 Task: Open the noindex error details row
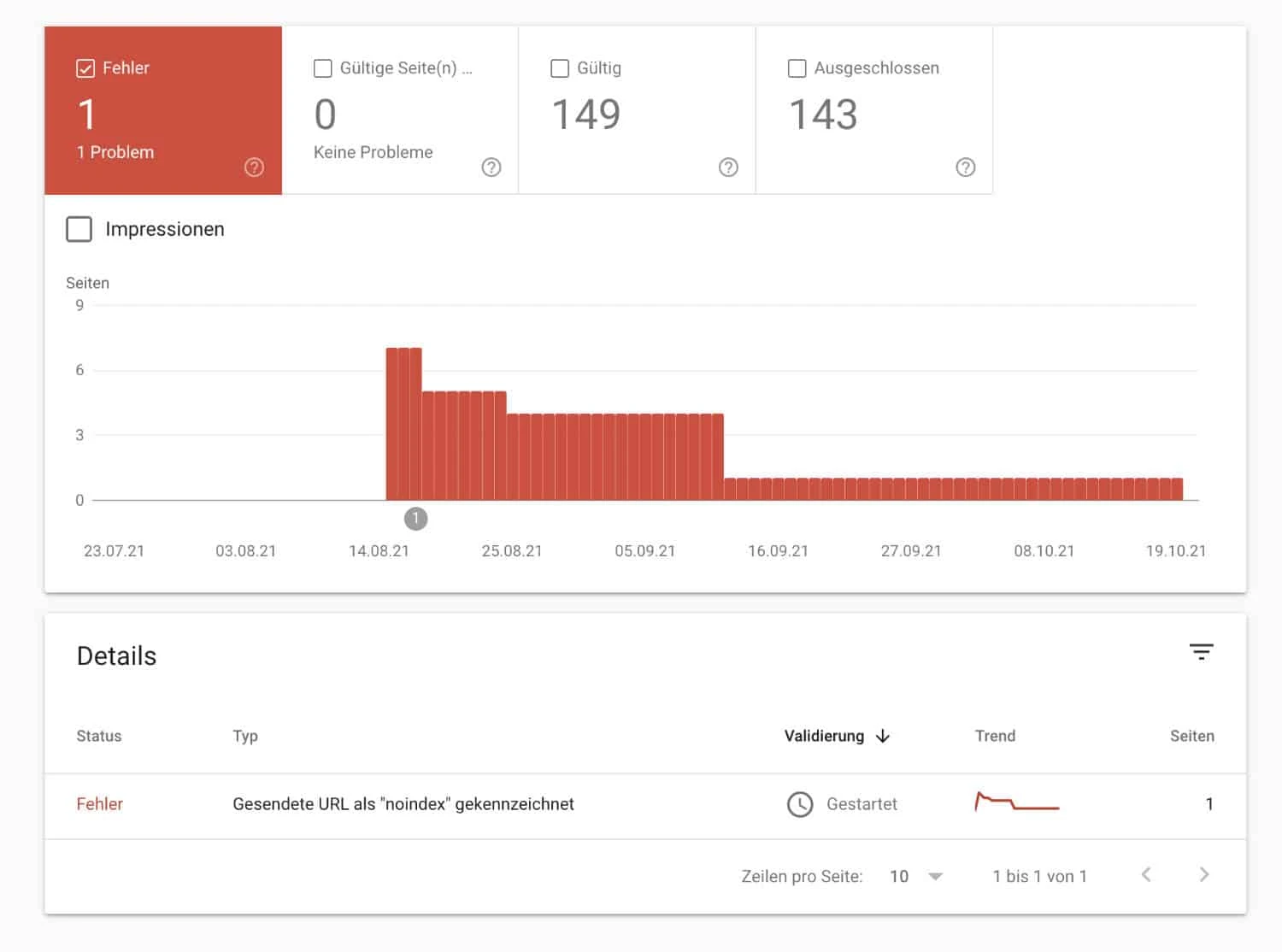click(403, 804)
